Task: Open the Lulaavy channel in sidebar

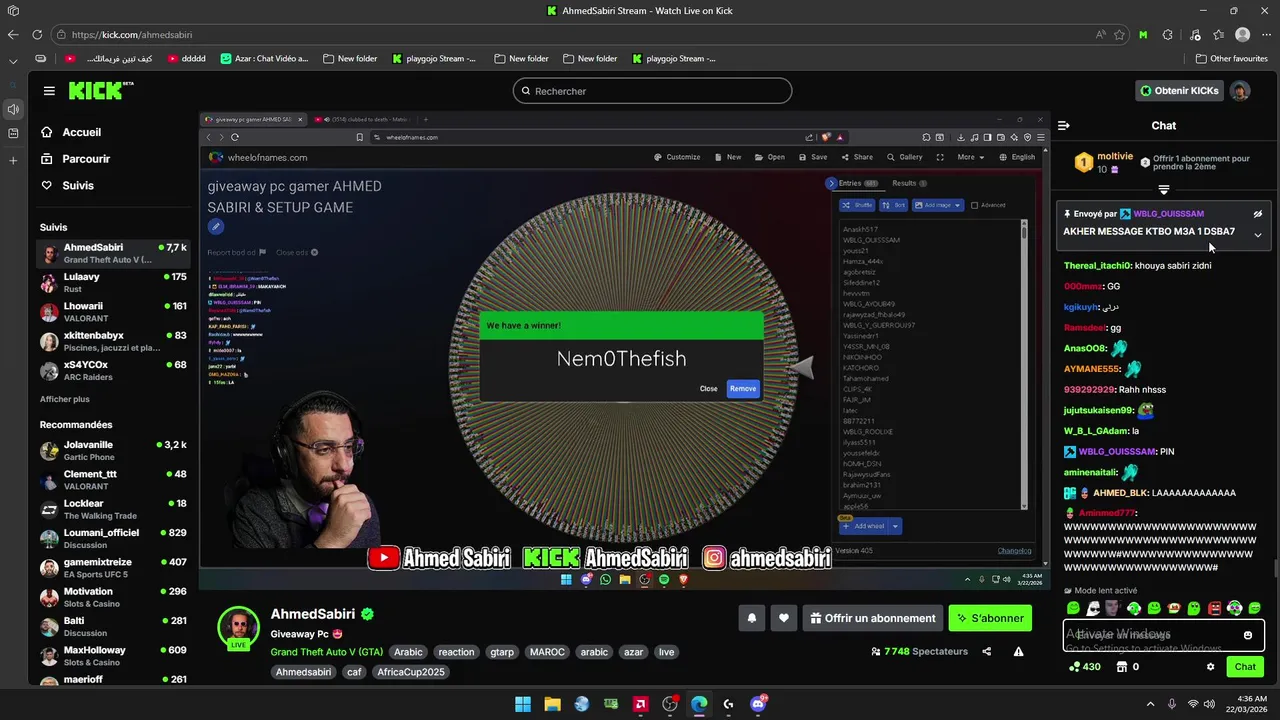Action: pos(113,283)
